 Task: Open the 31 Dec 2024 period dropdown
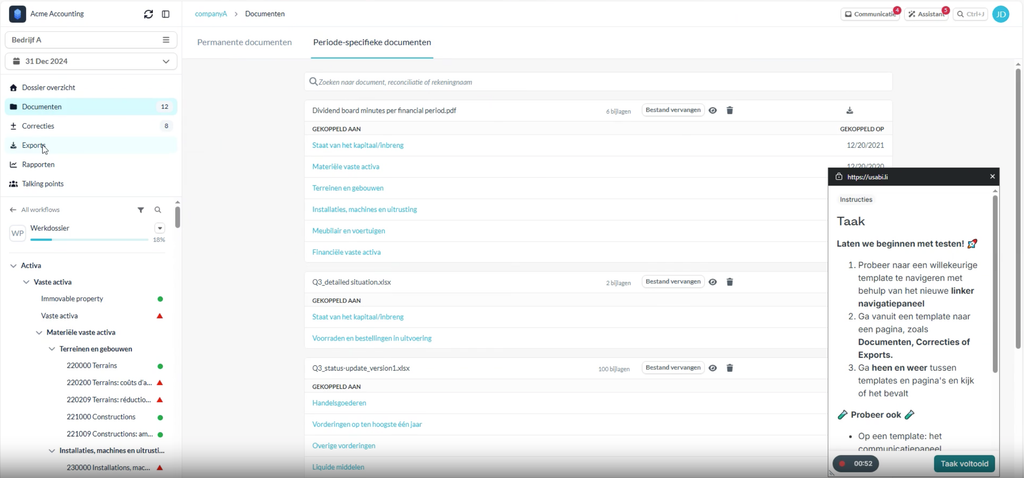[x=91, y=61]
